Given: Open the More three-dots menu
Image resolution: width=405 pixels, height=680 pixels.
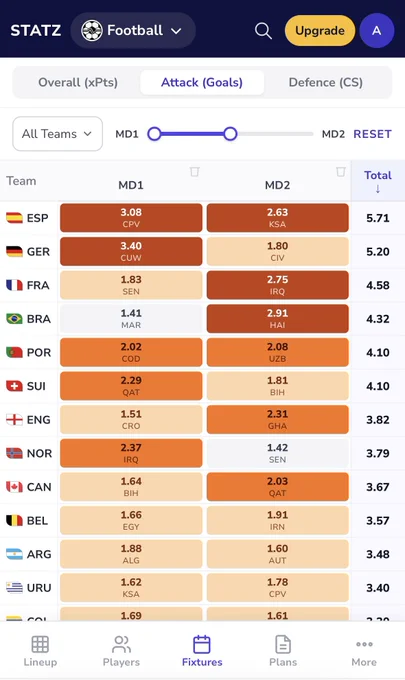Looking at the screenshot, I should tap(364, 644).
